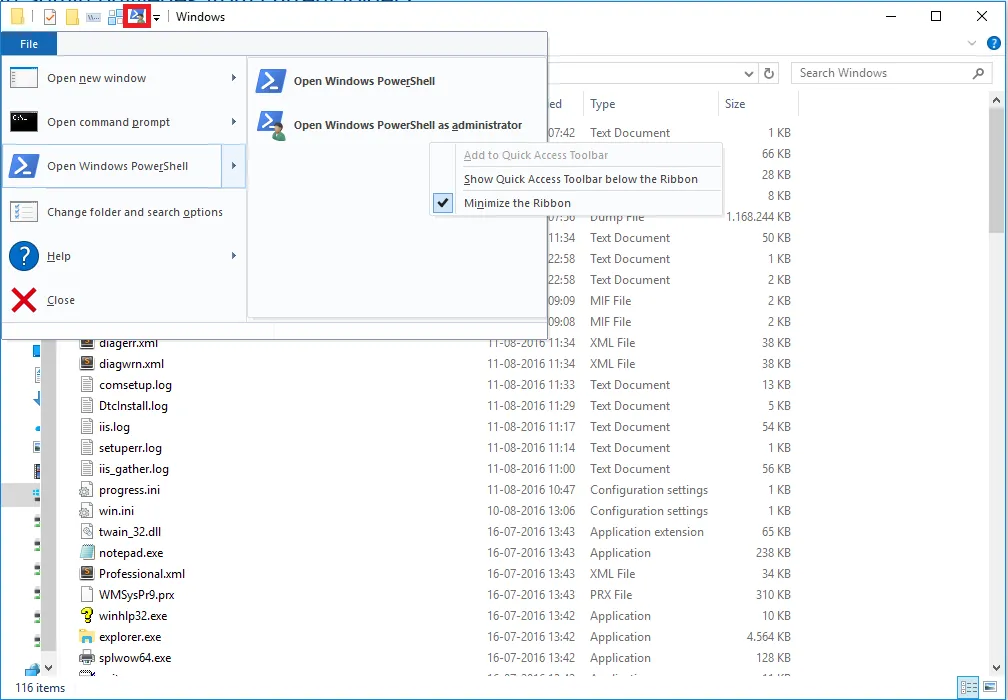Click the folder system icon left of title bar
Viewport: 1008px width, 700px height.
coord(17,17)
